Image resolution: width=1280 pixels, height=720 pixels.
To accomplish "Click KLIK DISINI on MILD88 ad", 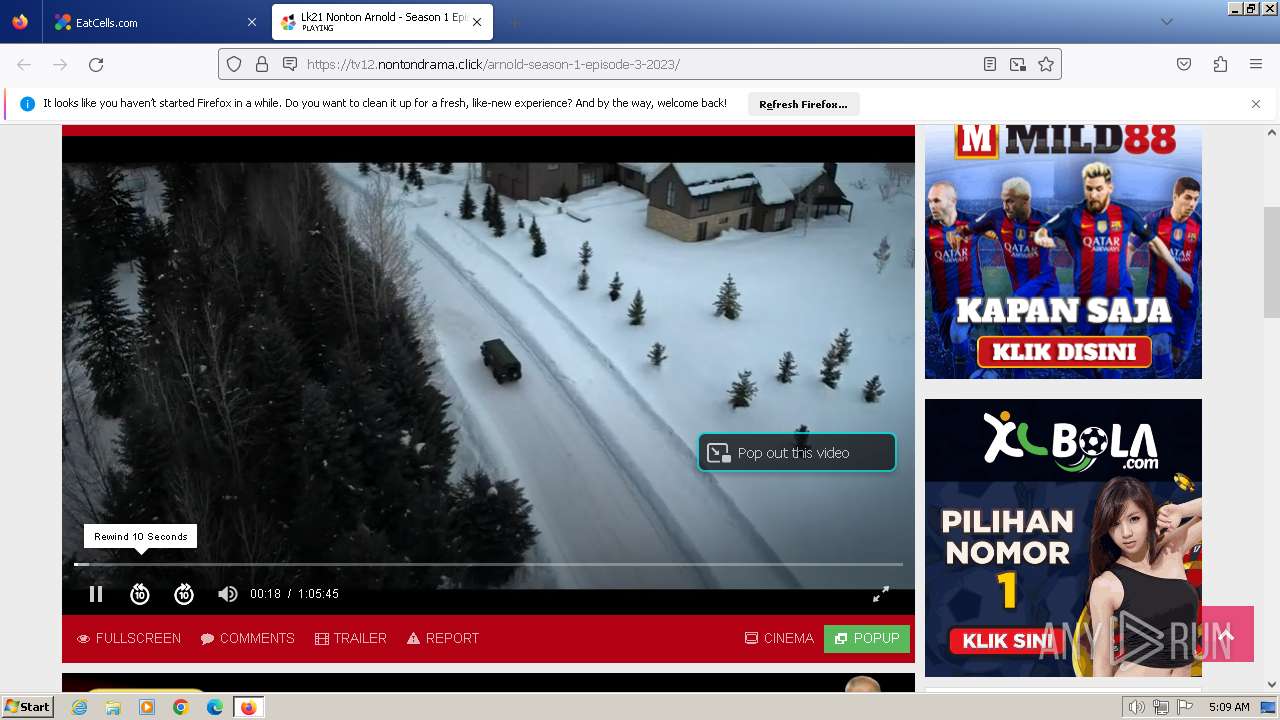I will [1063, 352].
